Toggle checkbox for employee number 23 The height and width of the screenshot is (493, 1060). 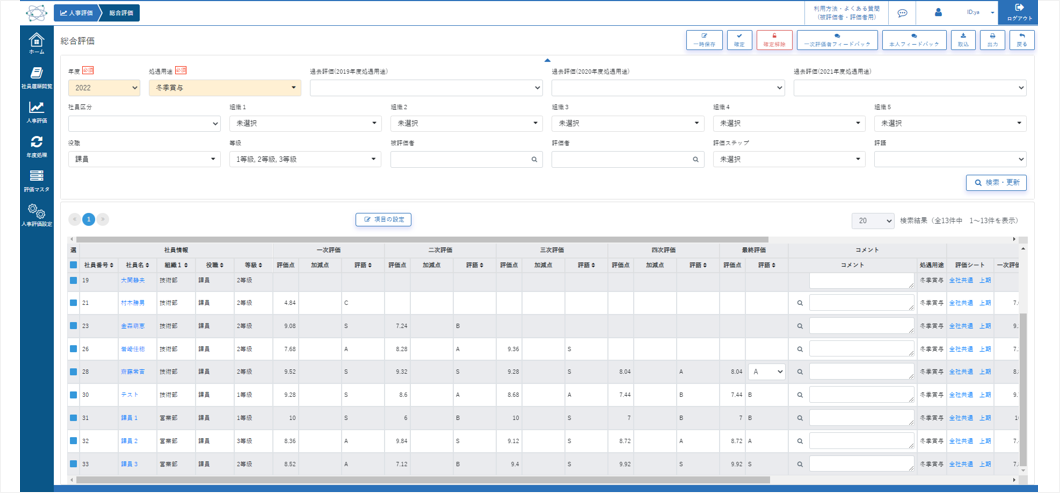coord(73,325)
